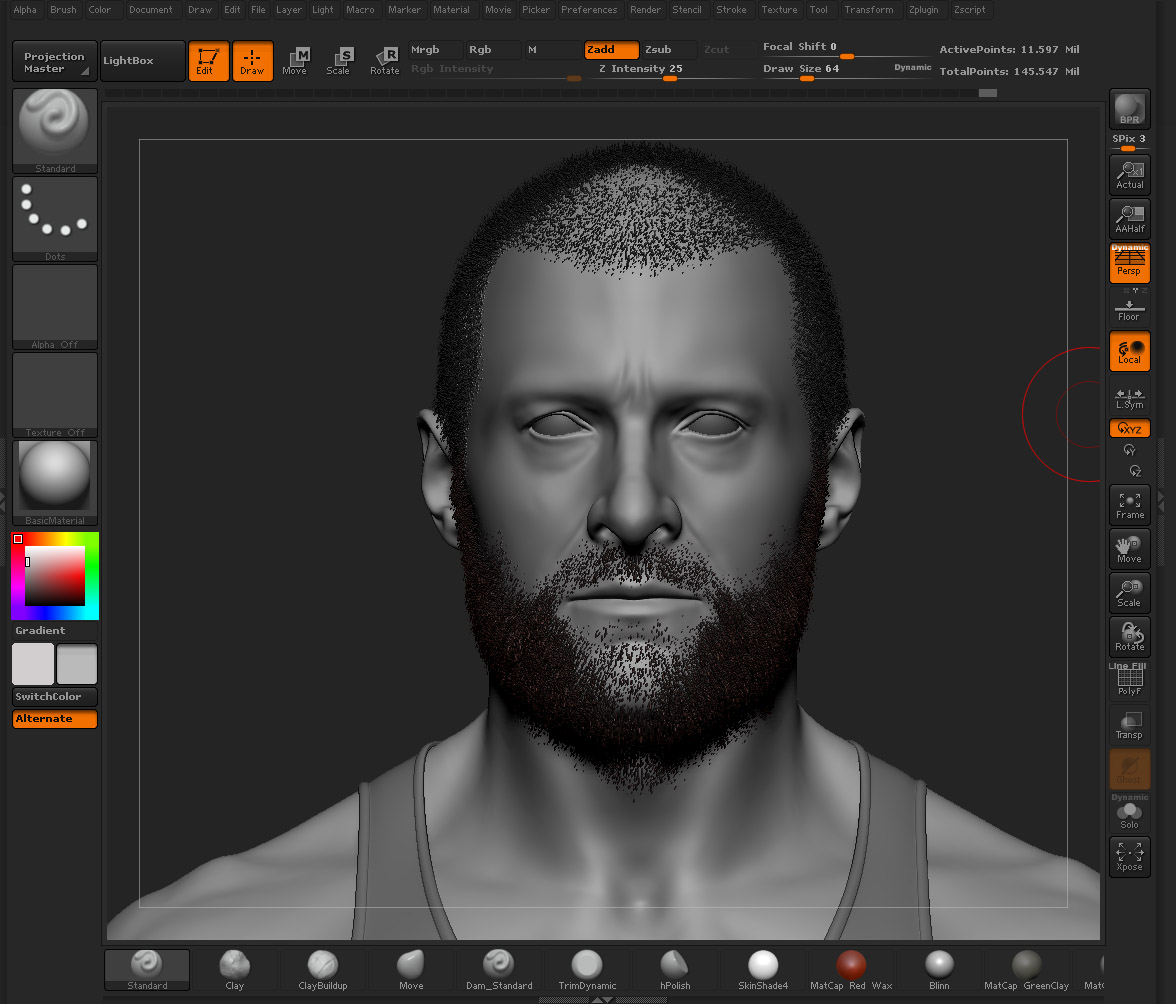Open the Alpha Off picker
The width and height of the screenshot is (1176, 1004).
(x=55, y=307)
